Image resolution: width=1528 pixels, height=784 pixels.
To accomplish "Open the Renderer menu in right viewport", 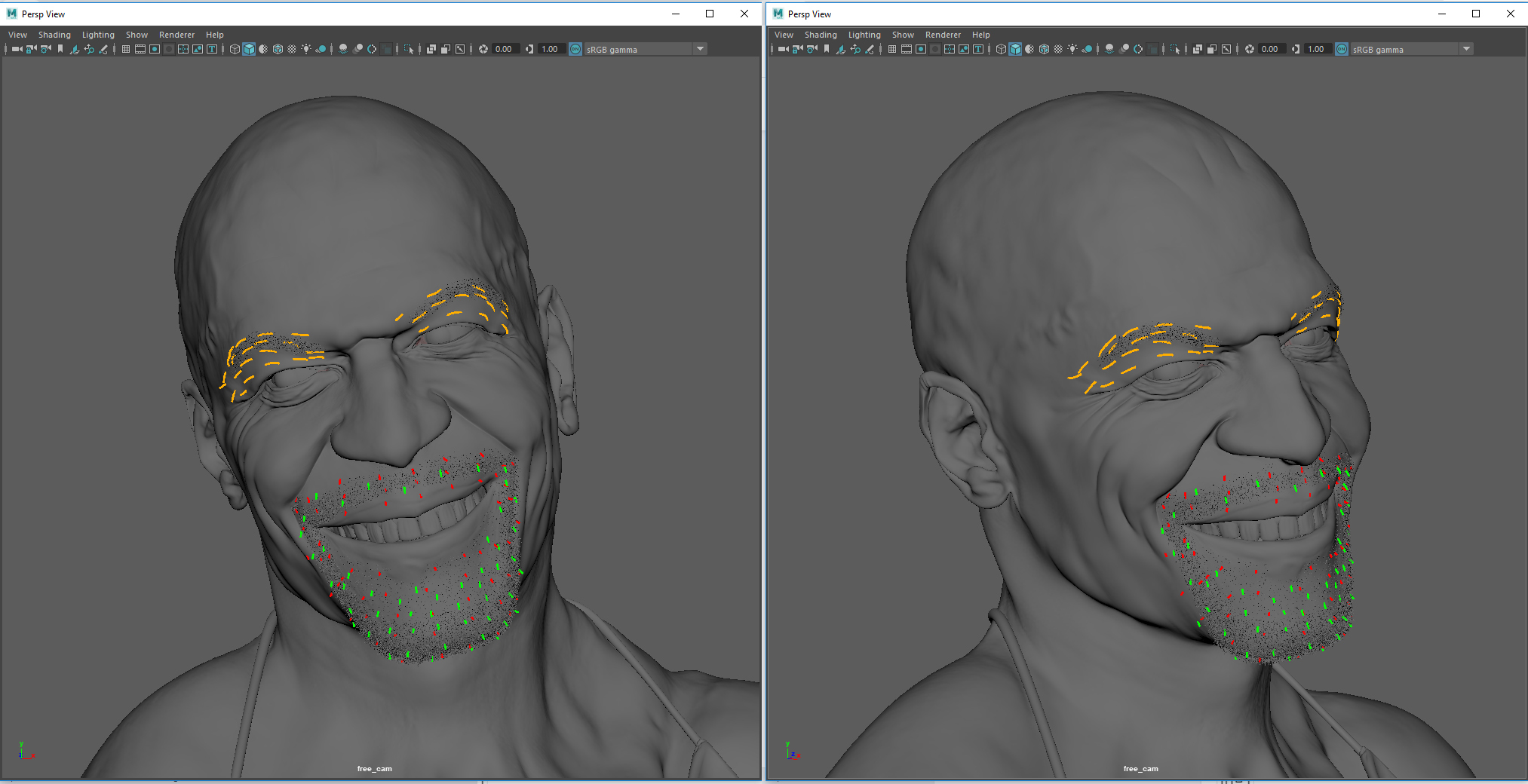I will [x=943, y=35].
